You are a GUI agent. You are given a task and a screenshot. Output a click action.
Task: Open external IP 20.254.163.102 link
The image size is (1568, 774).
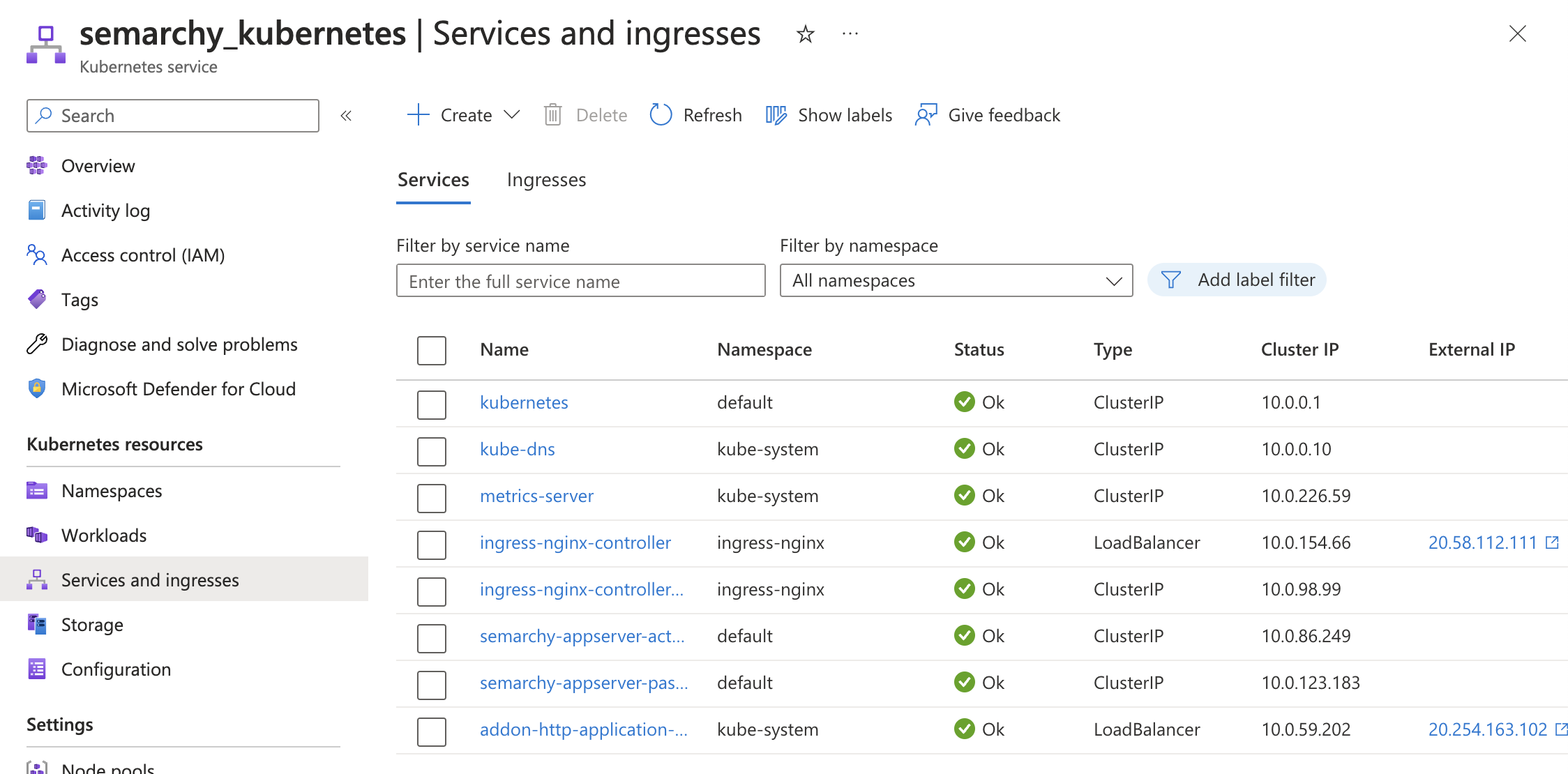(1488, 729)
